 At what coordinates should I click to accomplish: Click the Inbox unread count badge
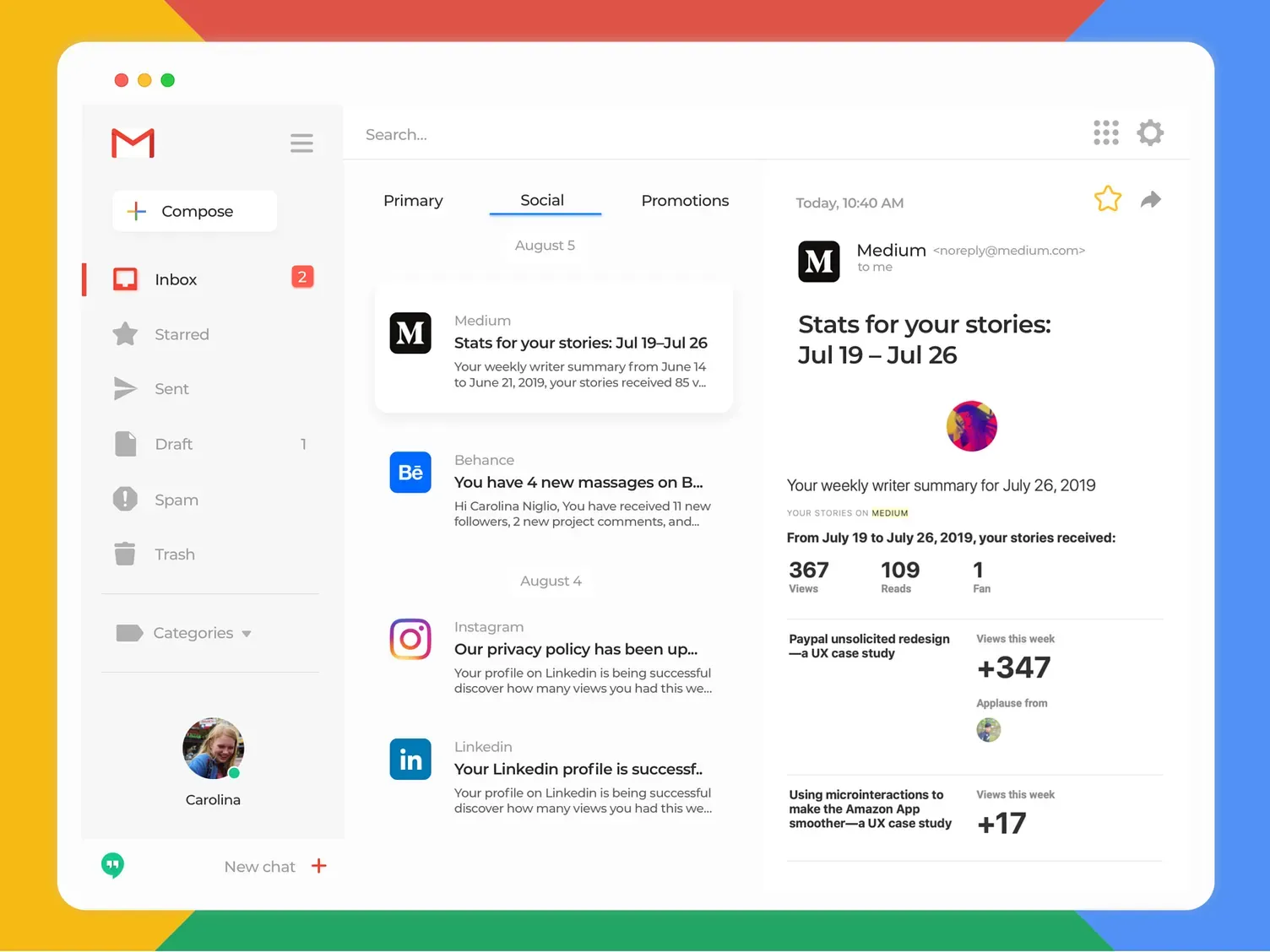pos(302,276)
